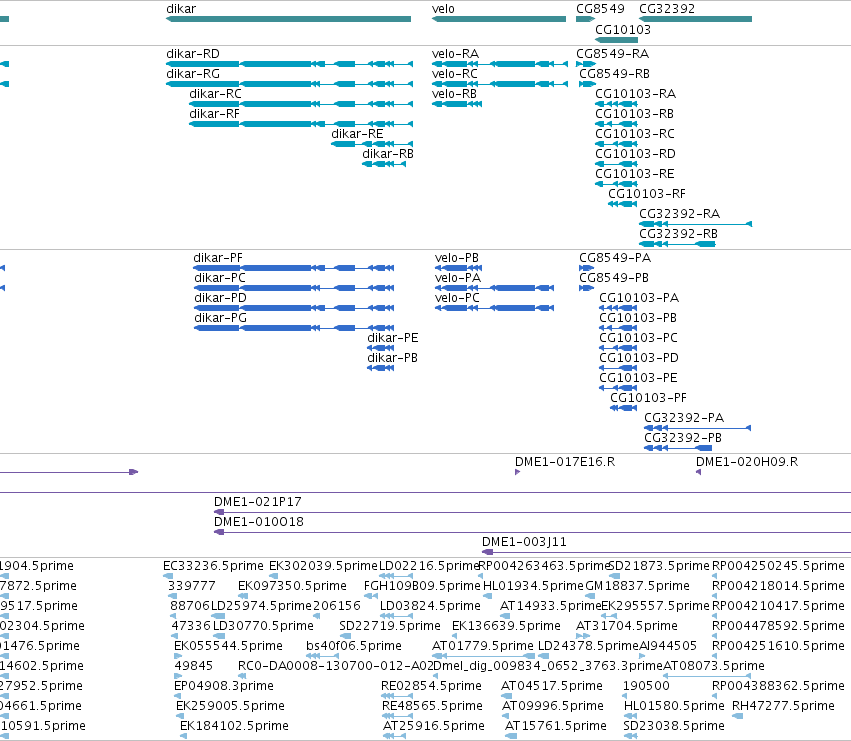The image size is (851, 741).
Task: Select protein label dikar-PD
Action: coord(220,298)
